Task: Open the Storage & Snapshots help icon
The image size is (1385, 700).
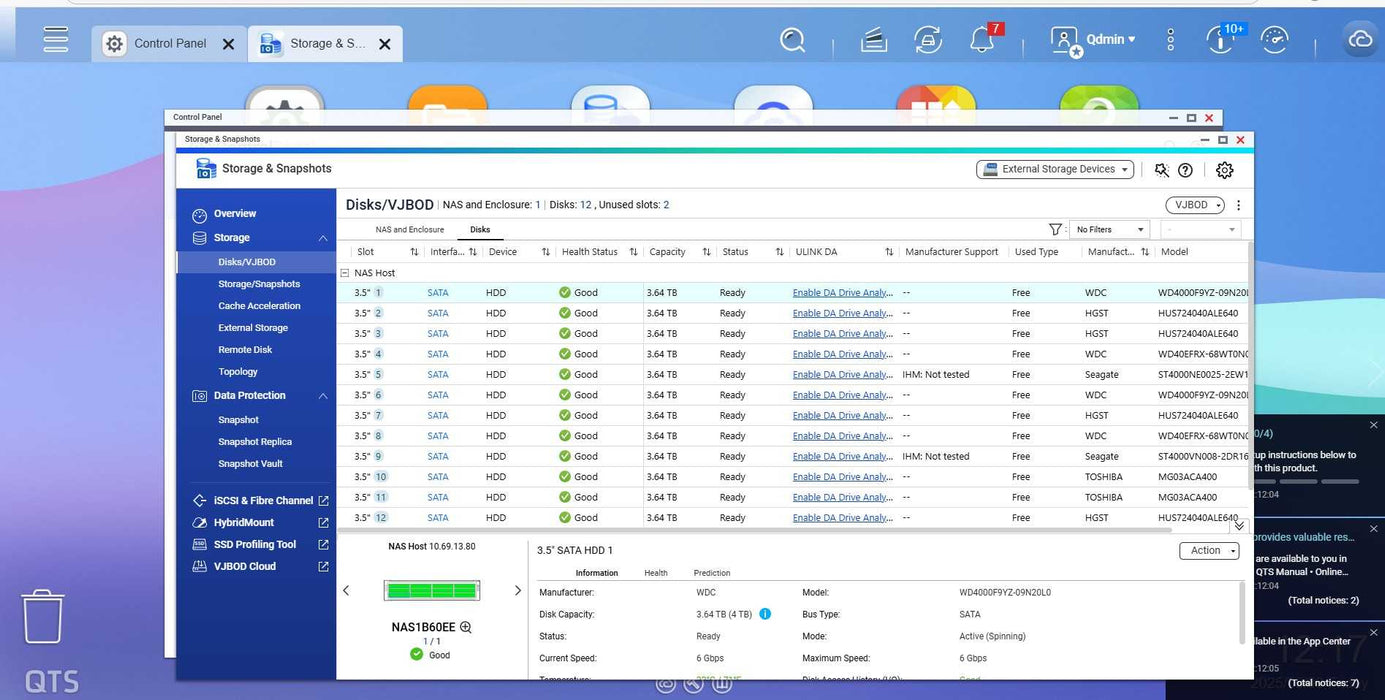Action: (1185, 170)
